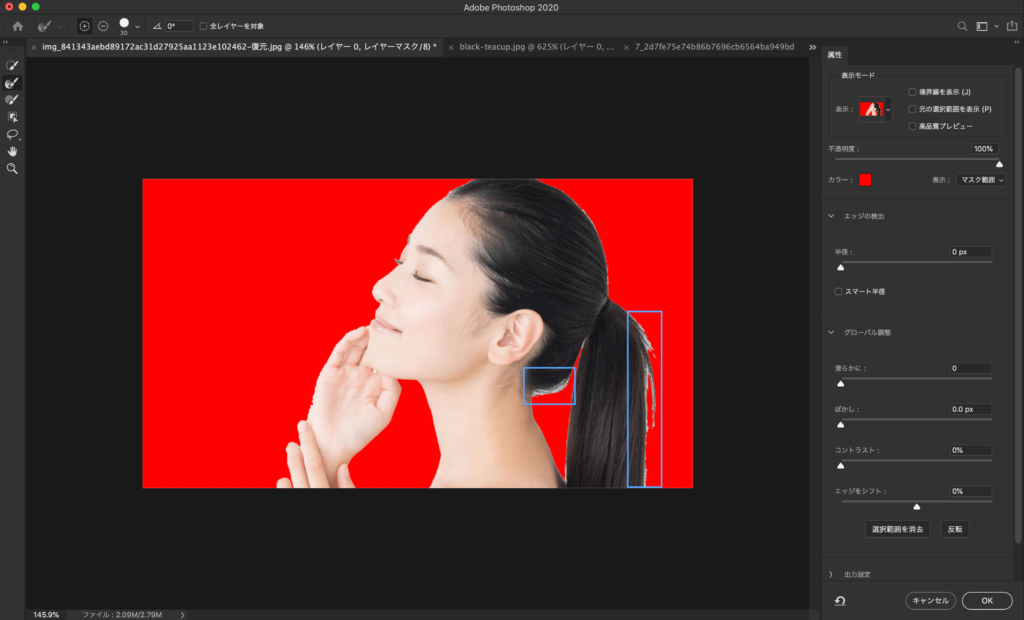Switch to the 7_2d7fe75e document tab

click(714, 47)
